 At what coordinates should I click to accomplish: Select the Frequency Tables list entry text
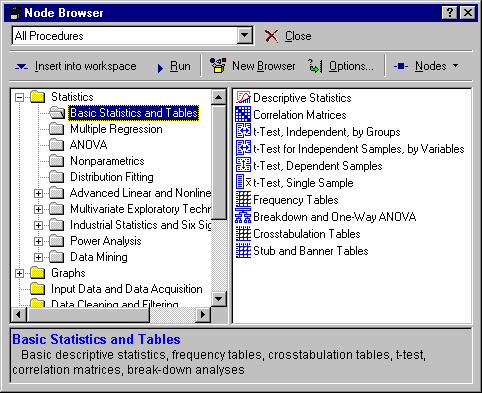[296, 200]
